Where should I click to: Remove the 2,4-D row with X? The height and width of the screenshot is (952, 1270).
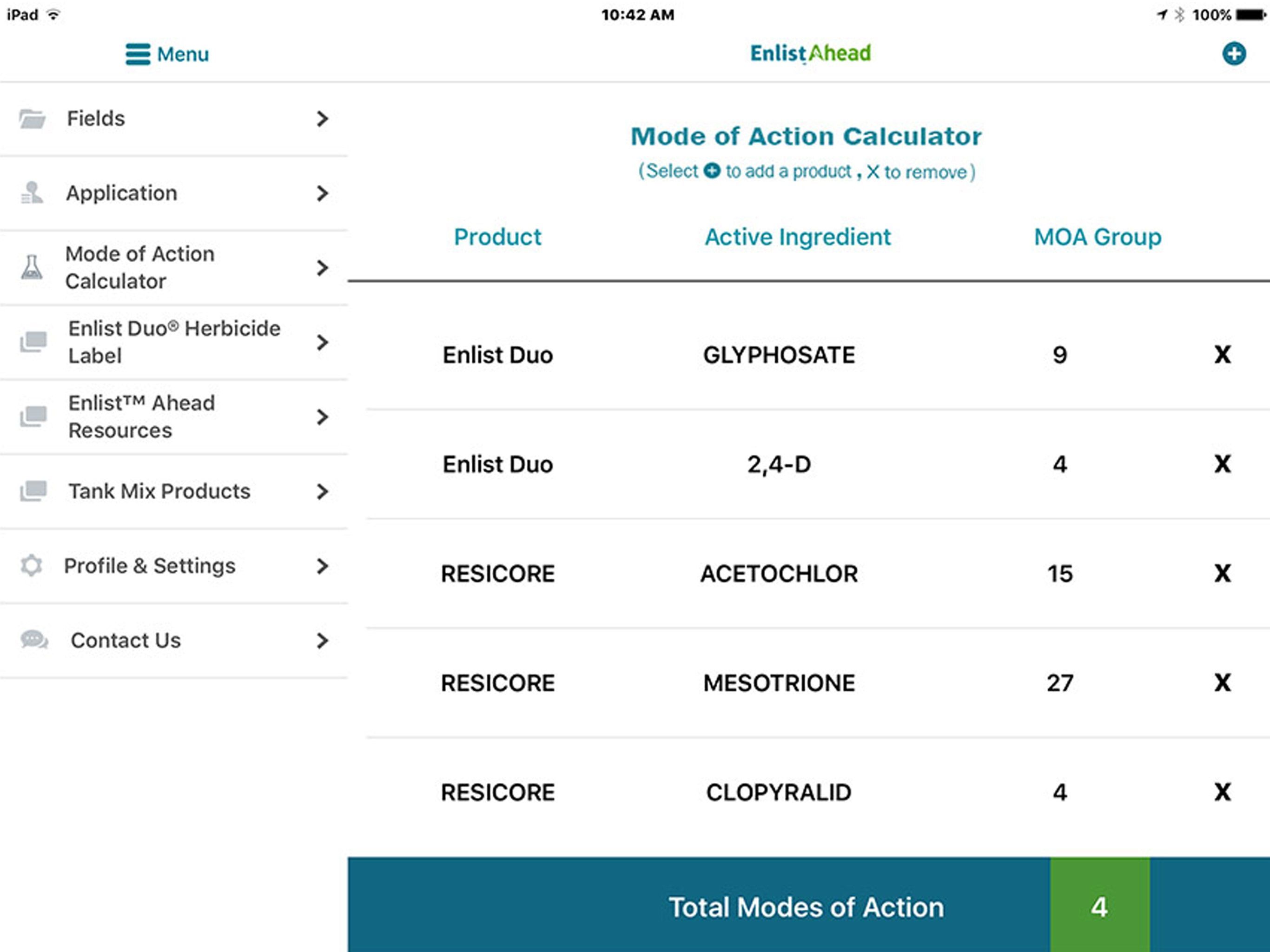[x=1223, y=464]
